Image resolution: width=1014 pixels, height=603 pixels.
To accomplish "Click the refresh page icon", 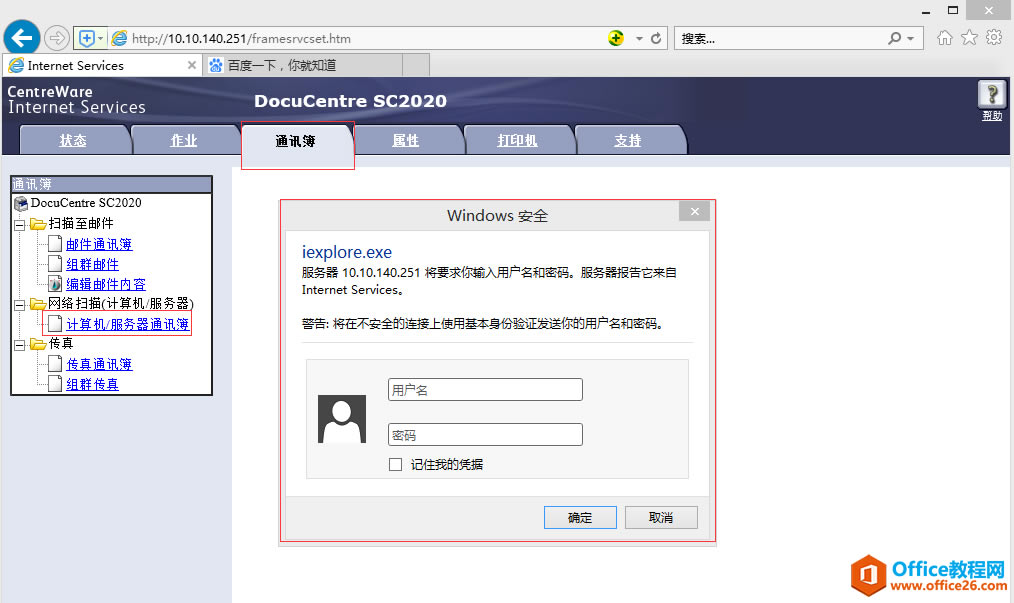I will coord(656,38).
